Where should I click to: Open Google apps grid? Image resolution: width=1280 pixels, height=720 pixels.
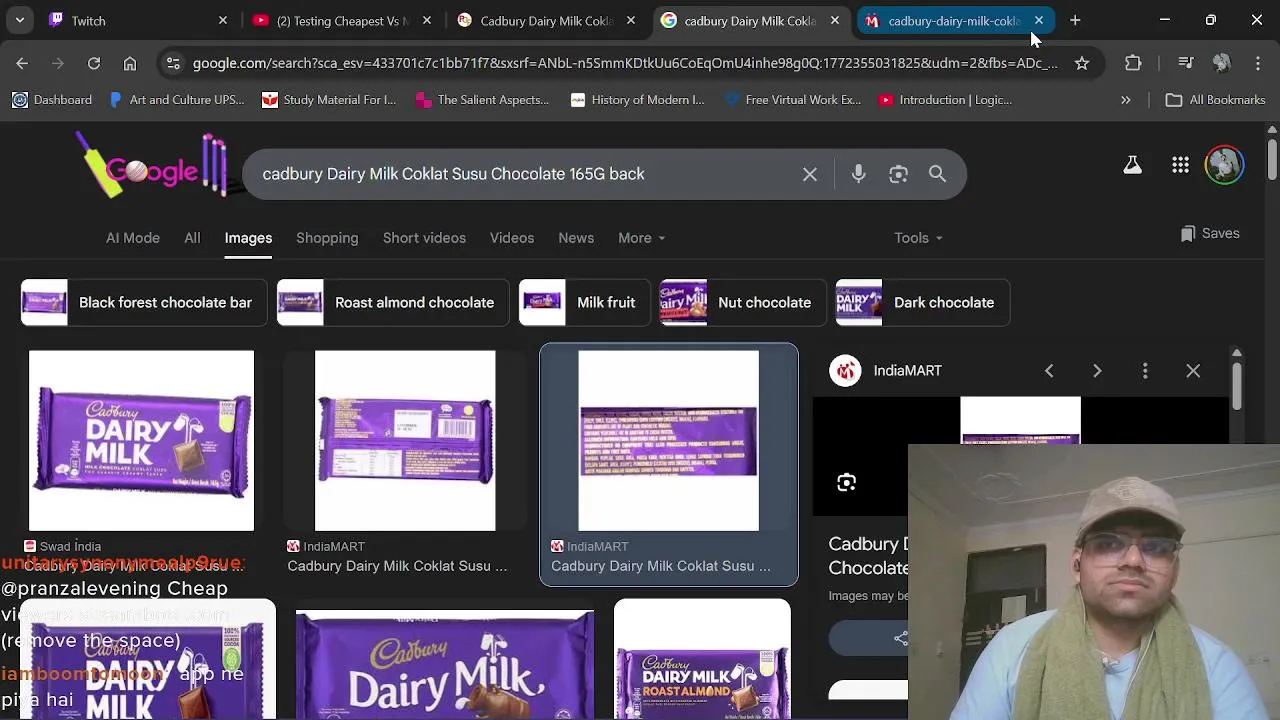point(1181,165)
